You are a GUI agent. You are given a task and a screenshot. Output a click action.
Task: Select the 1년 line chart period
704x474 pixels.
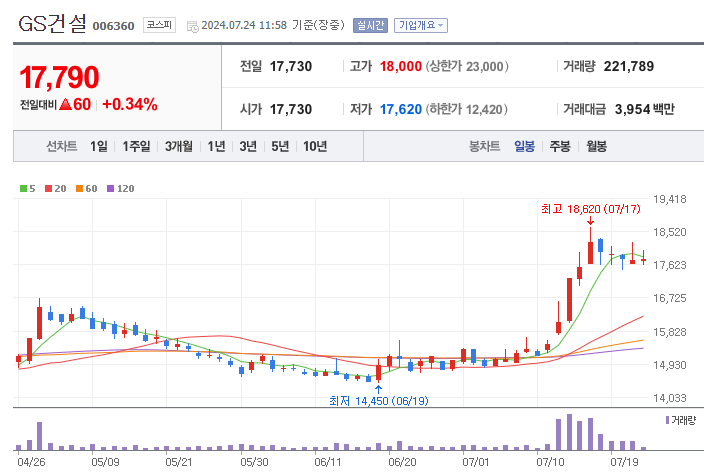[x=216, y=146]
